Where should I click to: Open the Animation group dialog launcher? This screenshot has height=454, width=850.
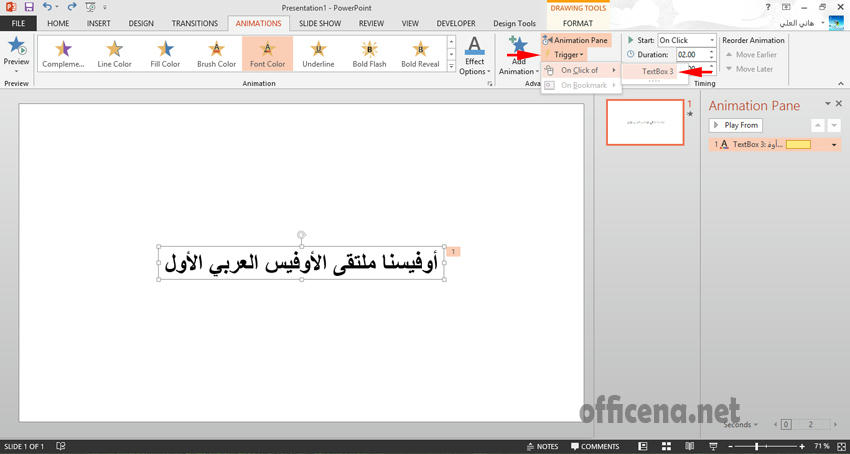[x=490, y=84]
